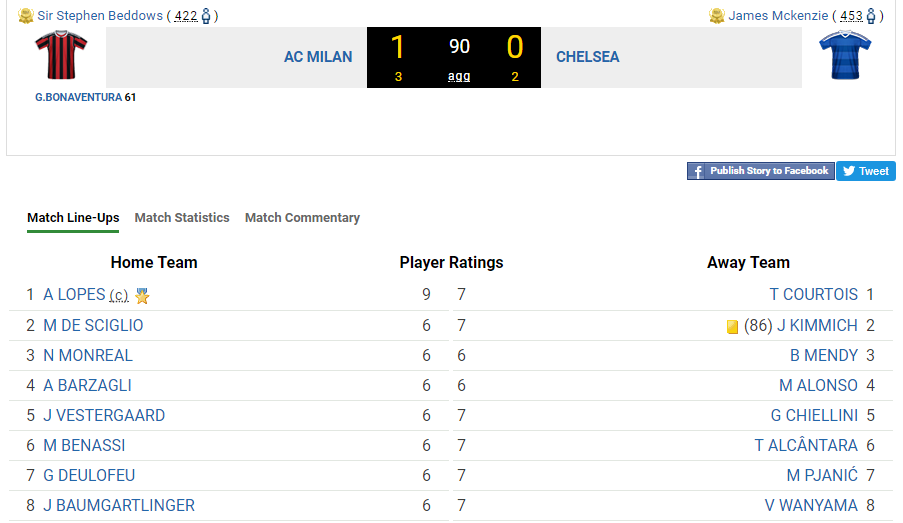Image resolution: width=903 pixels, height=523 pixels.
Task: Open the Match Commentary tab
Action: [x=302, y=217]
